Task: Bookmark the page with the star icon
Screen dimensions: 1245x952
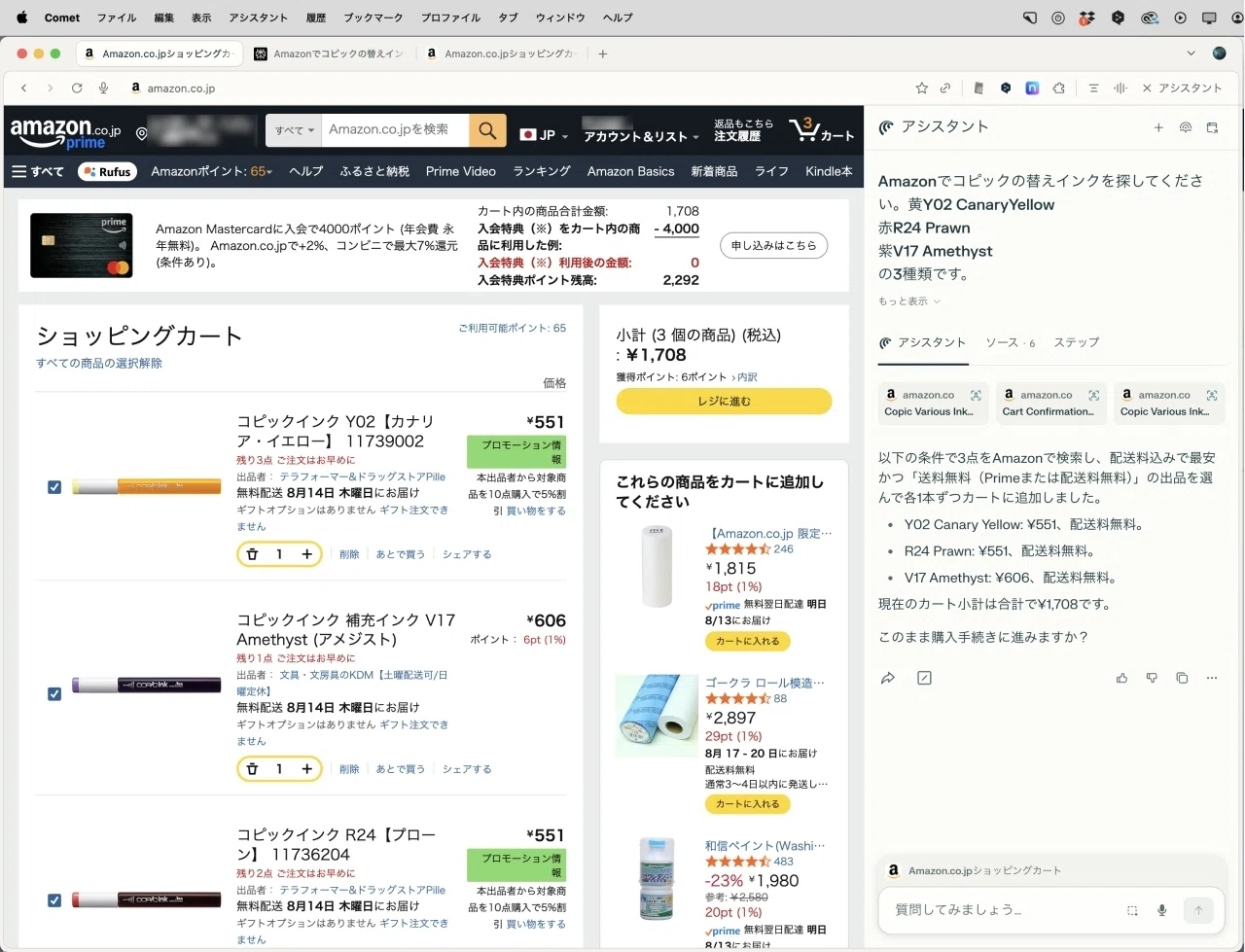Action: (922, 88)
